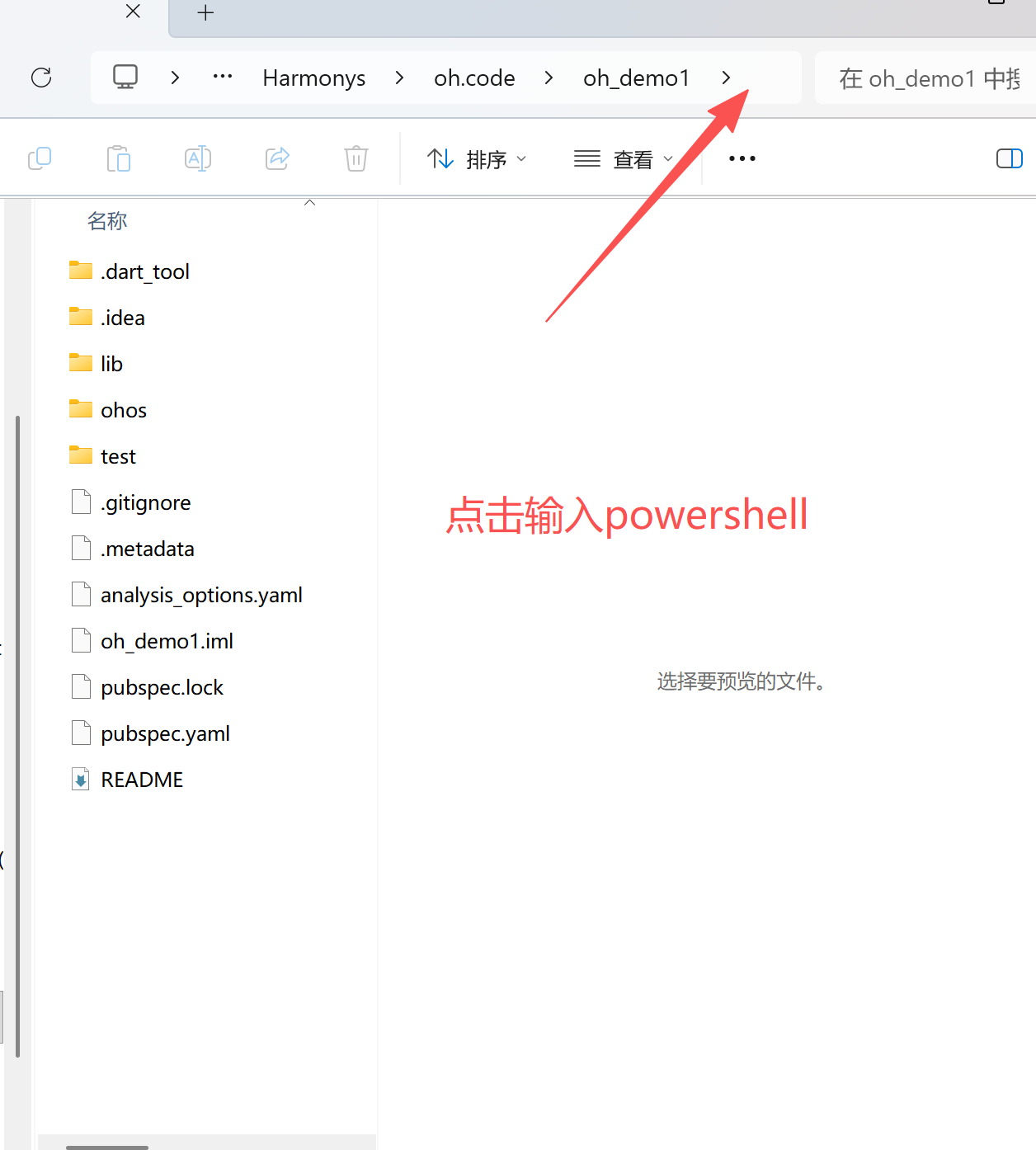The width and height of the screenshot is (1036, 1150).
Task: Select the .metadata file
Action: (x=148, y=549)
